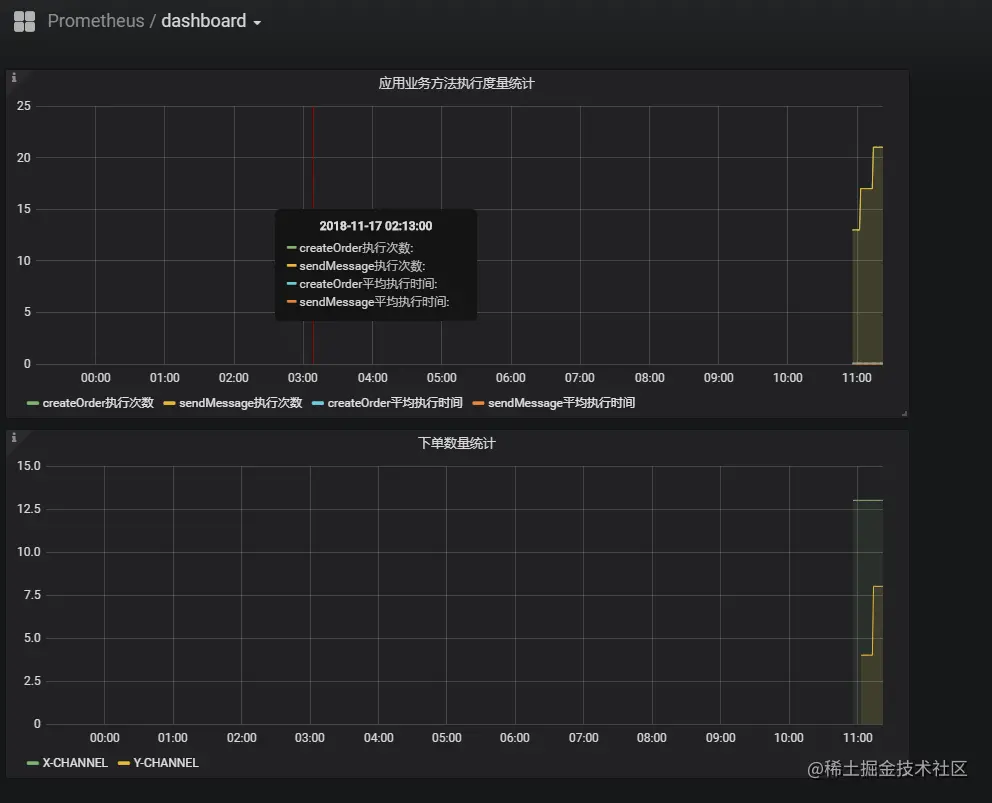Click the info icon on 下单数量统计 panel
This screenshot has height=803, width=992.
tap(12, 437)
